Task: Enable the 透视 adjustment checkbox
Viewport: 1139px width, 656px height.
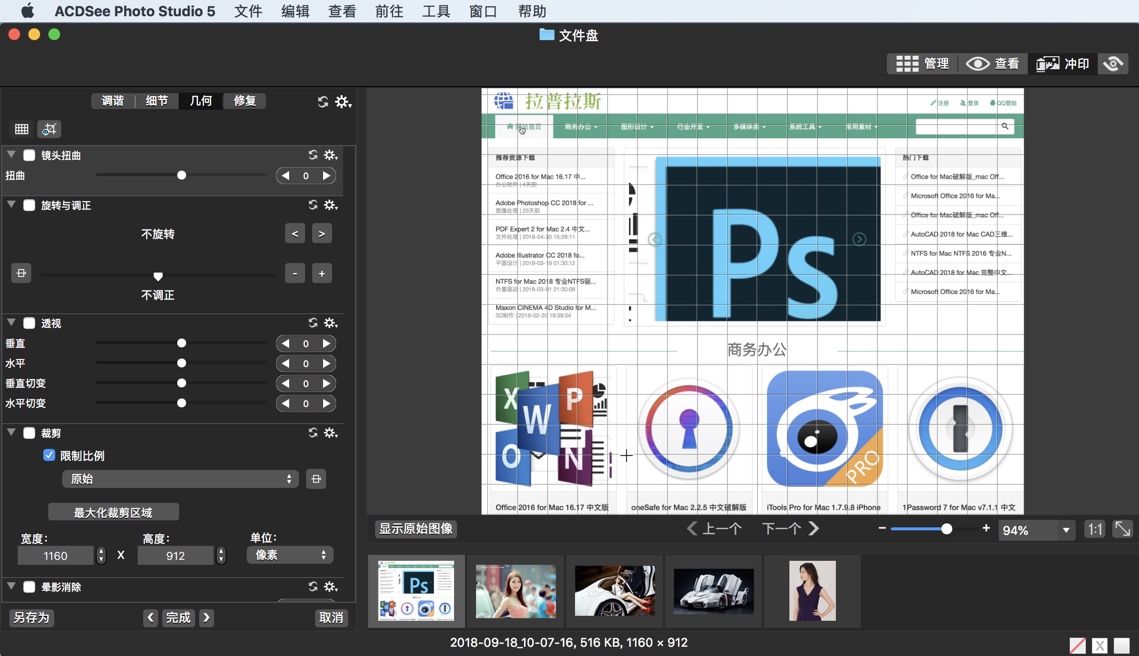Action: (29, 323)
